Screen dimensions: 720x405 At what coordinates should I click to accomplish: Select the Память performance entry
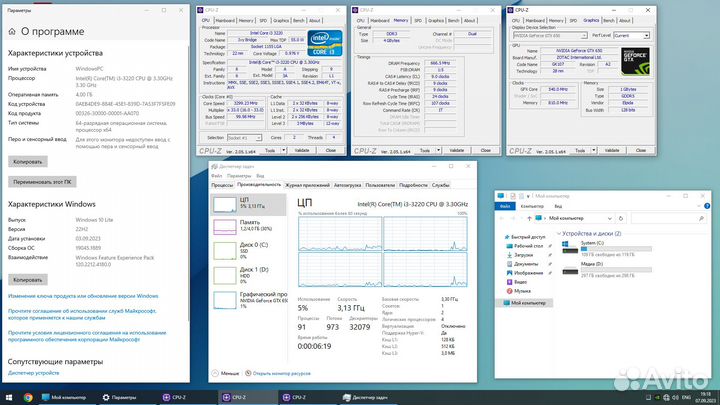coord(248,226)
